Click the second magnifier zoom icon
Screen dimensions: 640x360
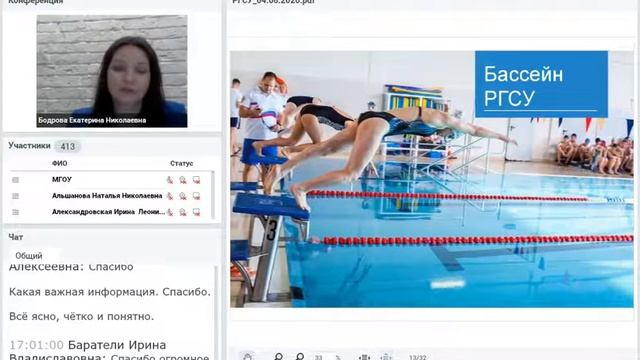pos(300,357)
